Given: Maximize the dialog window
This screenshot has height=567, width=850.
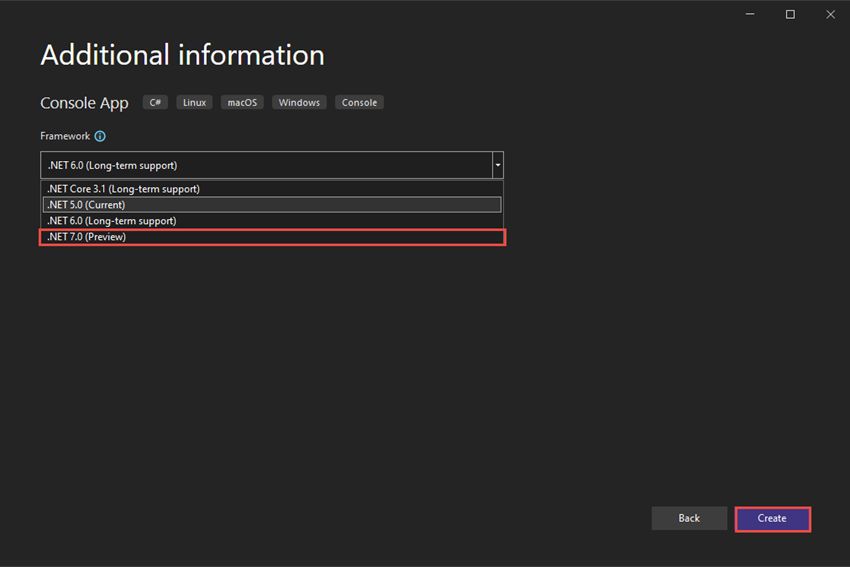Looking at the screenshot, I should (x=790, y=14).
